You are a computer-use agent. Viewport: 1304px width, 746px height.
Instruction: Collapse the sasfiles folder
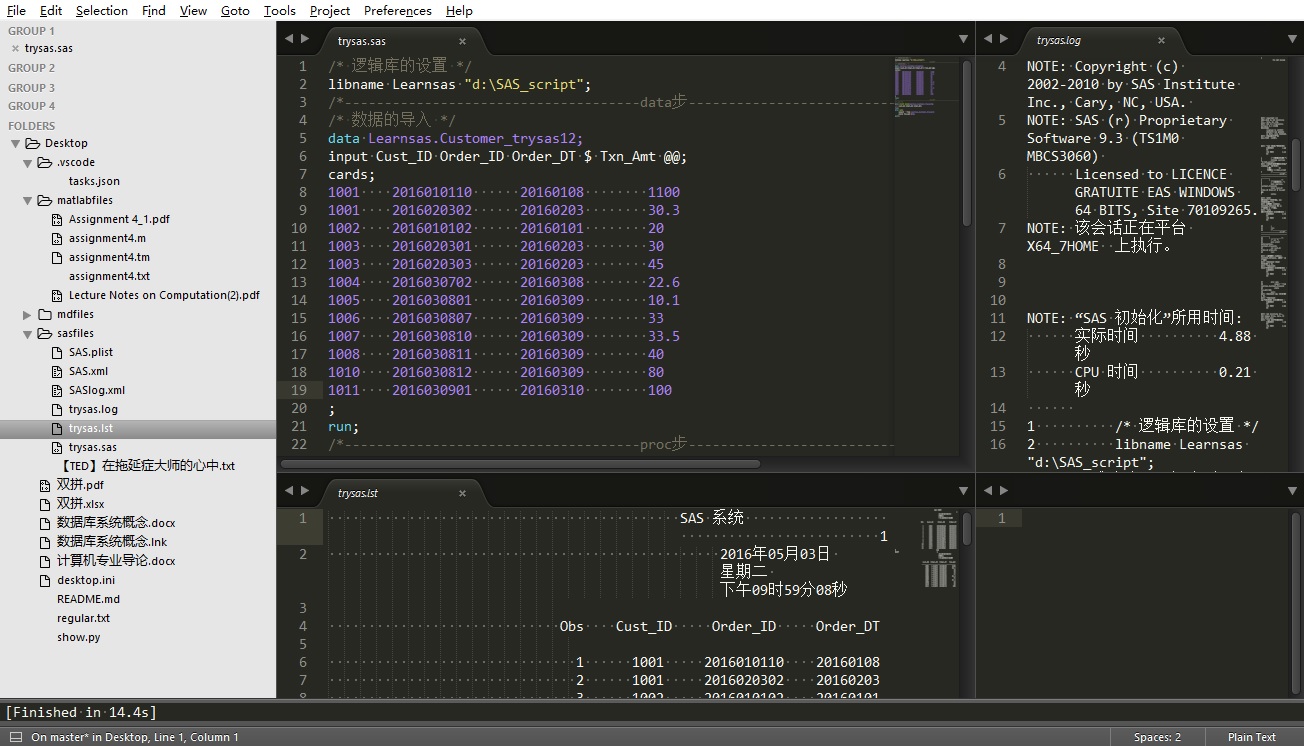tap(28, 333)
